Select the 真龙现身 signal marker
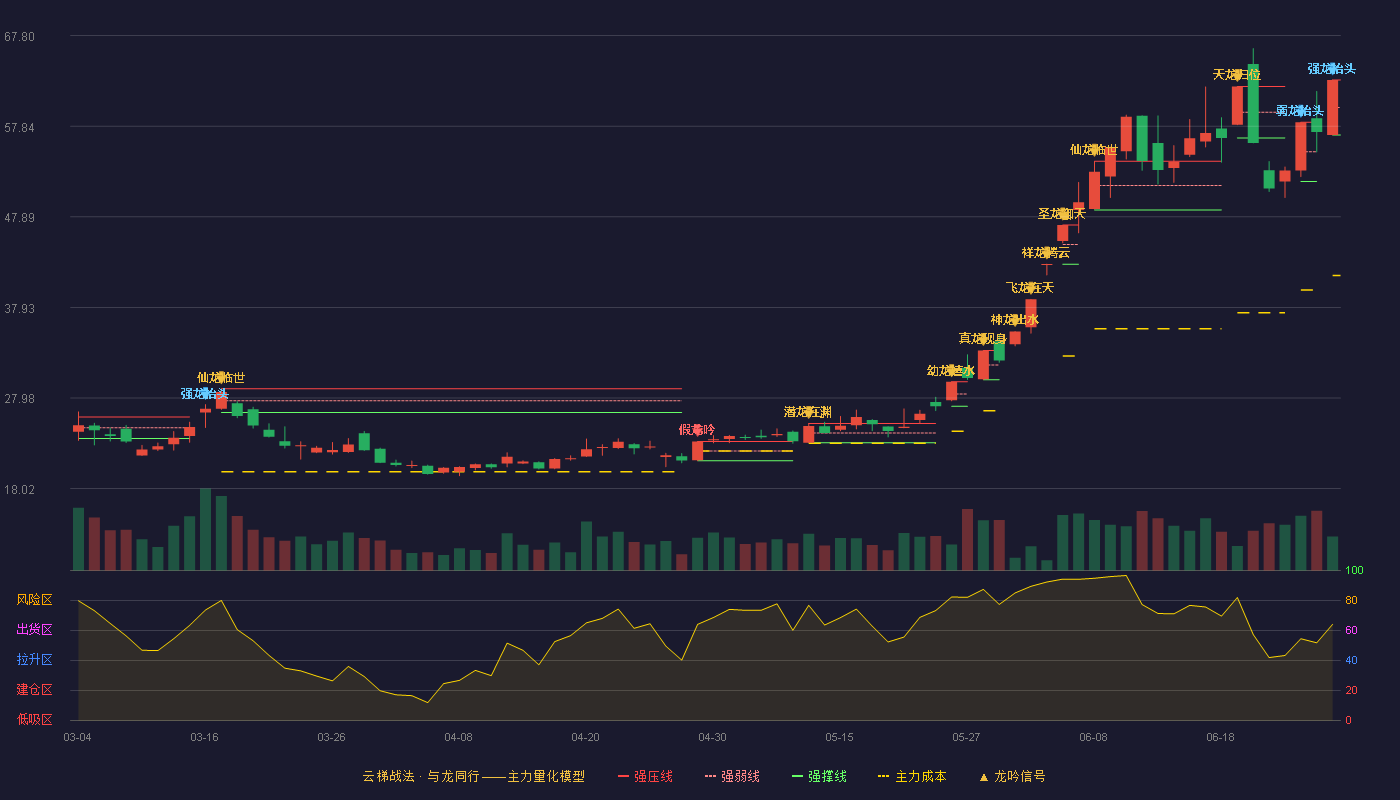 pos(983,338)
